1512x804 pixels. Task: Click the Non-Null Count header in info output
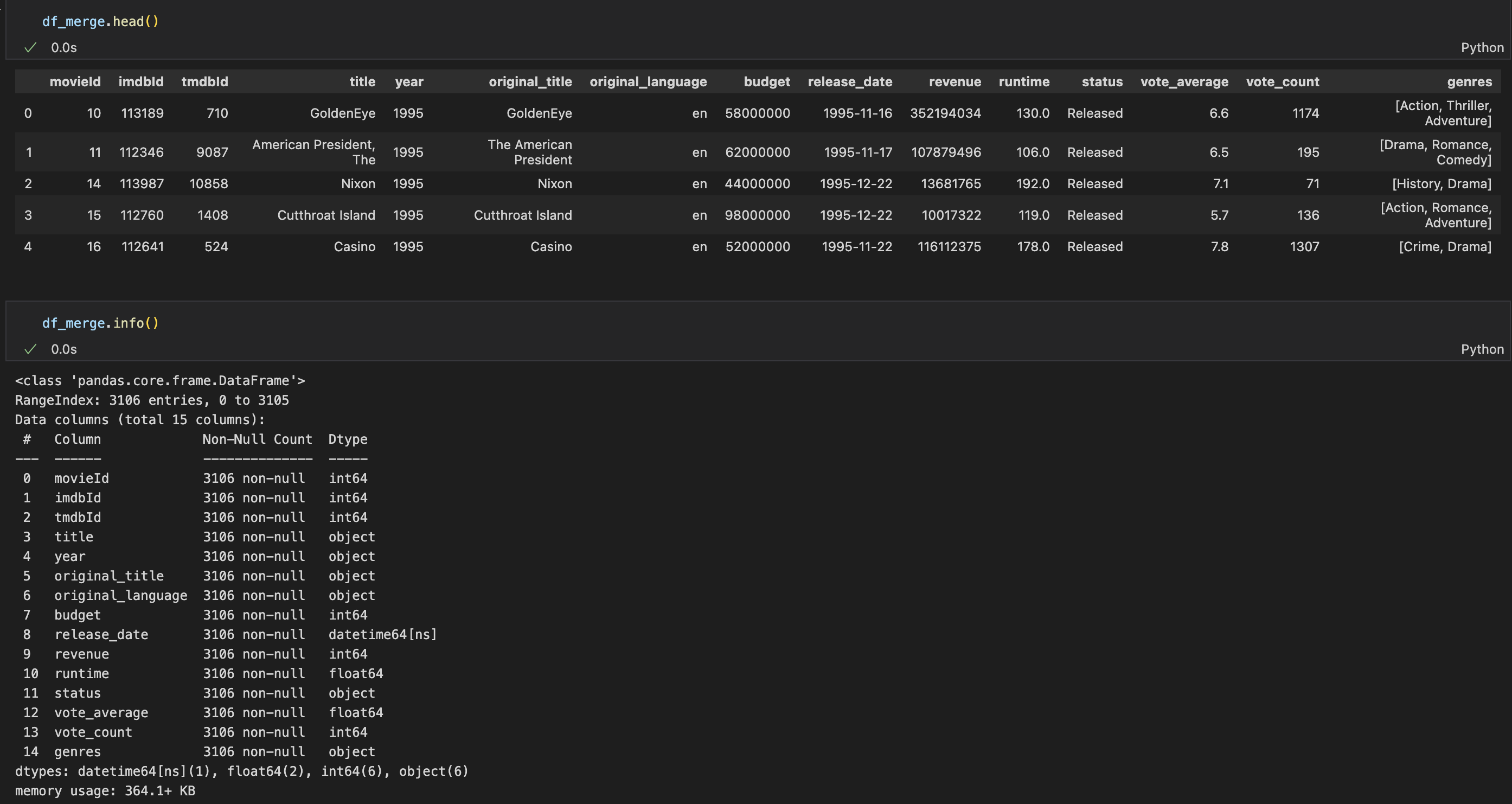click(x=257, y=439)
